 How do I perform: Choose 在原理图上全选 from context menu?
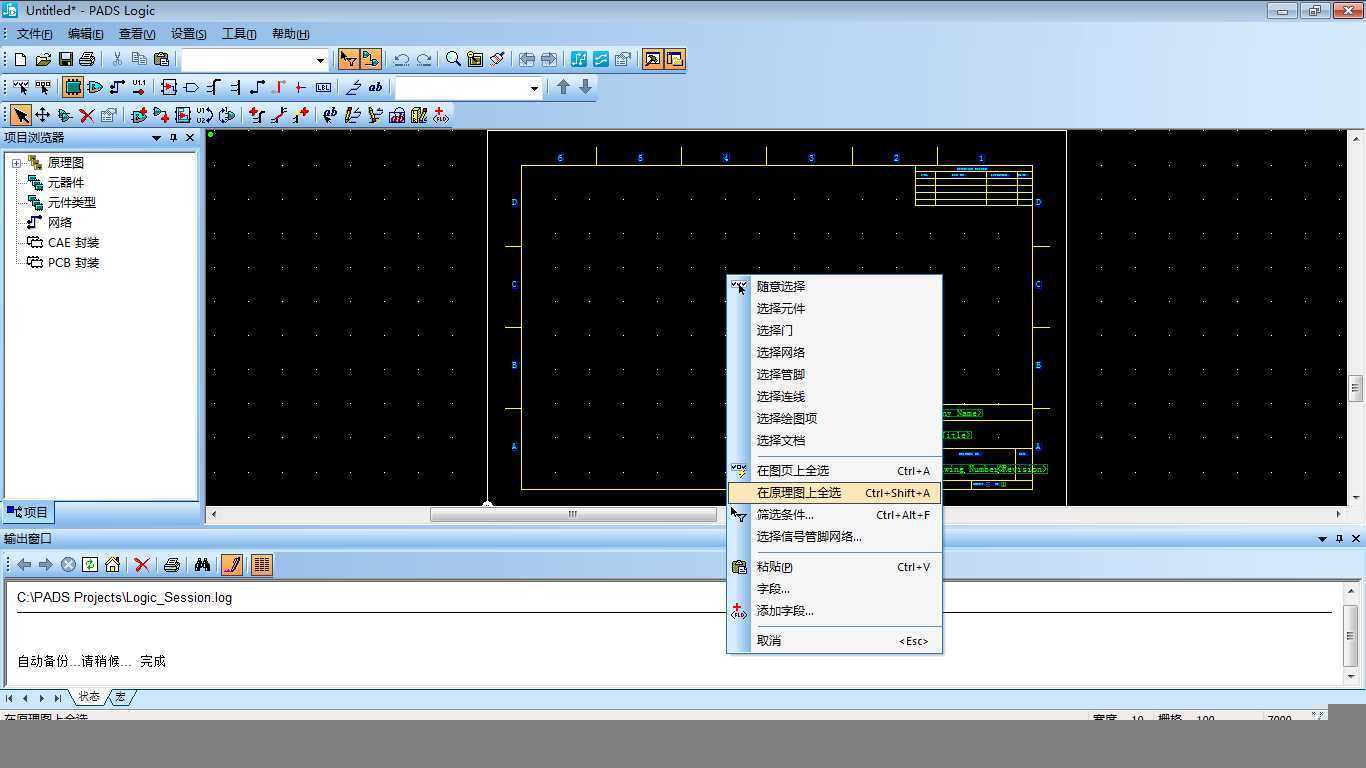[x=834, y=492]
